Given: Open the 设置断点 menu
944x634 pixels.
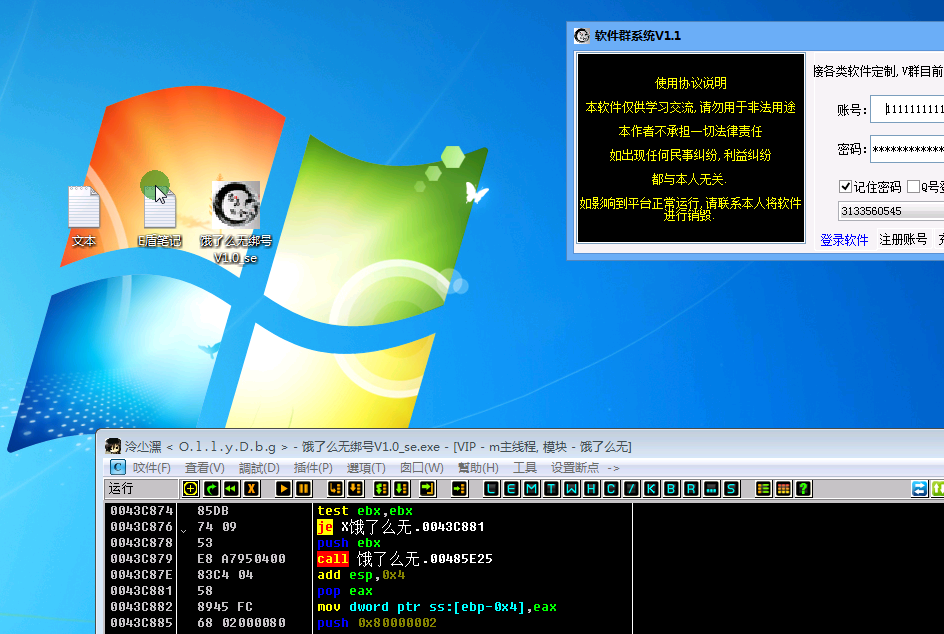Looking at the screenshot, I should pyautogui.click(x=575, y=468).
